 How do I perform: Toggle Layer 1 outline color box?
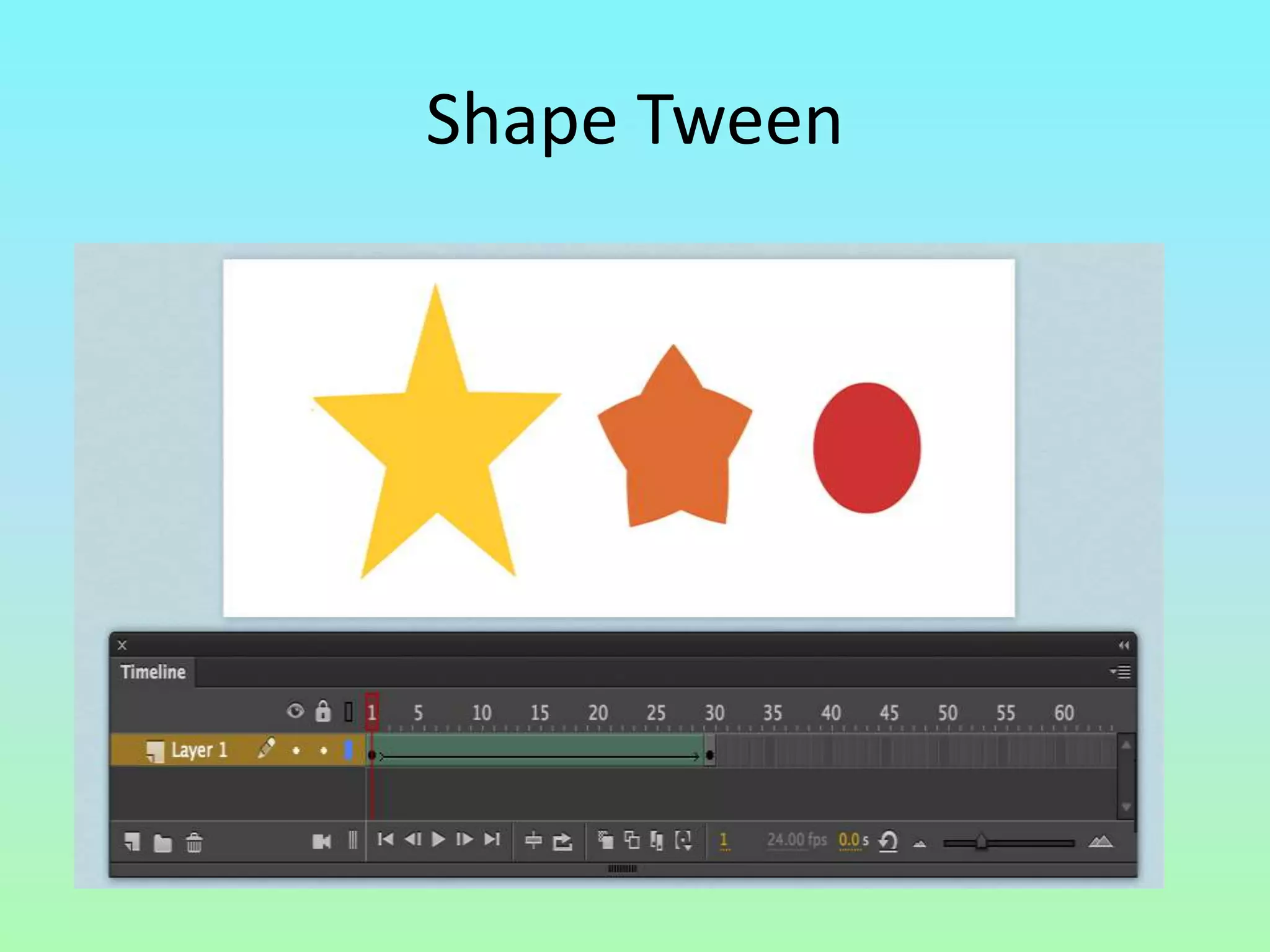pyautogui.click(x=349, y=750)
